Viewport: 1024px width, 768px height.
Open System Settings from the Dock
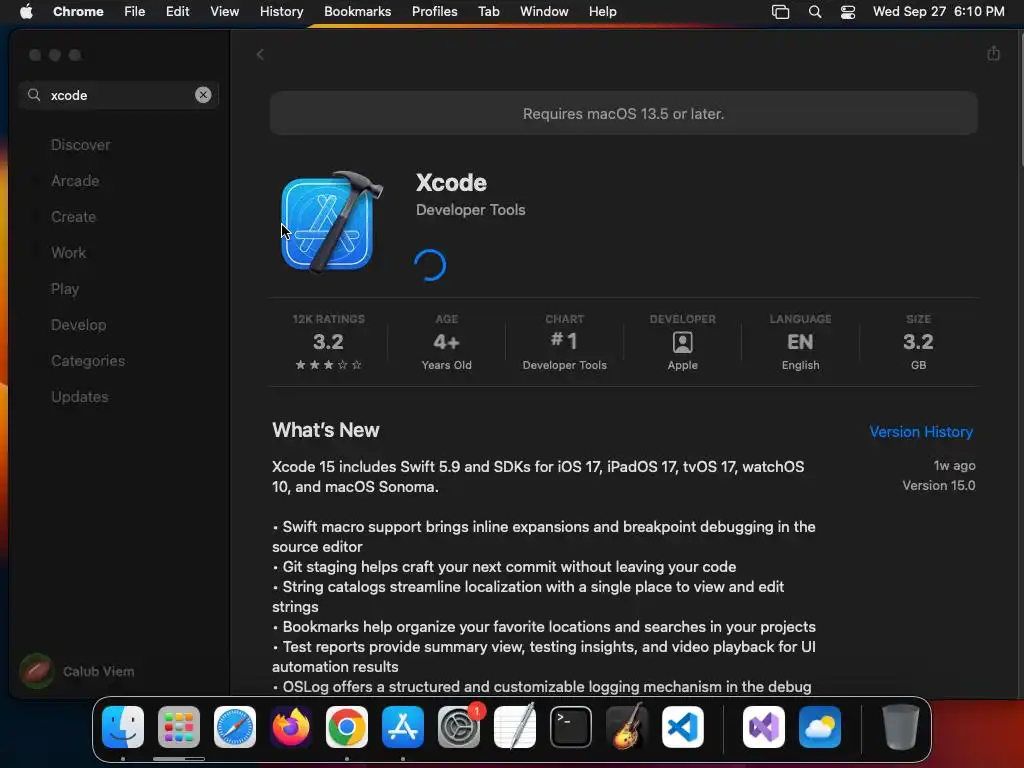[x=459, y=727]
